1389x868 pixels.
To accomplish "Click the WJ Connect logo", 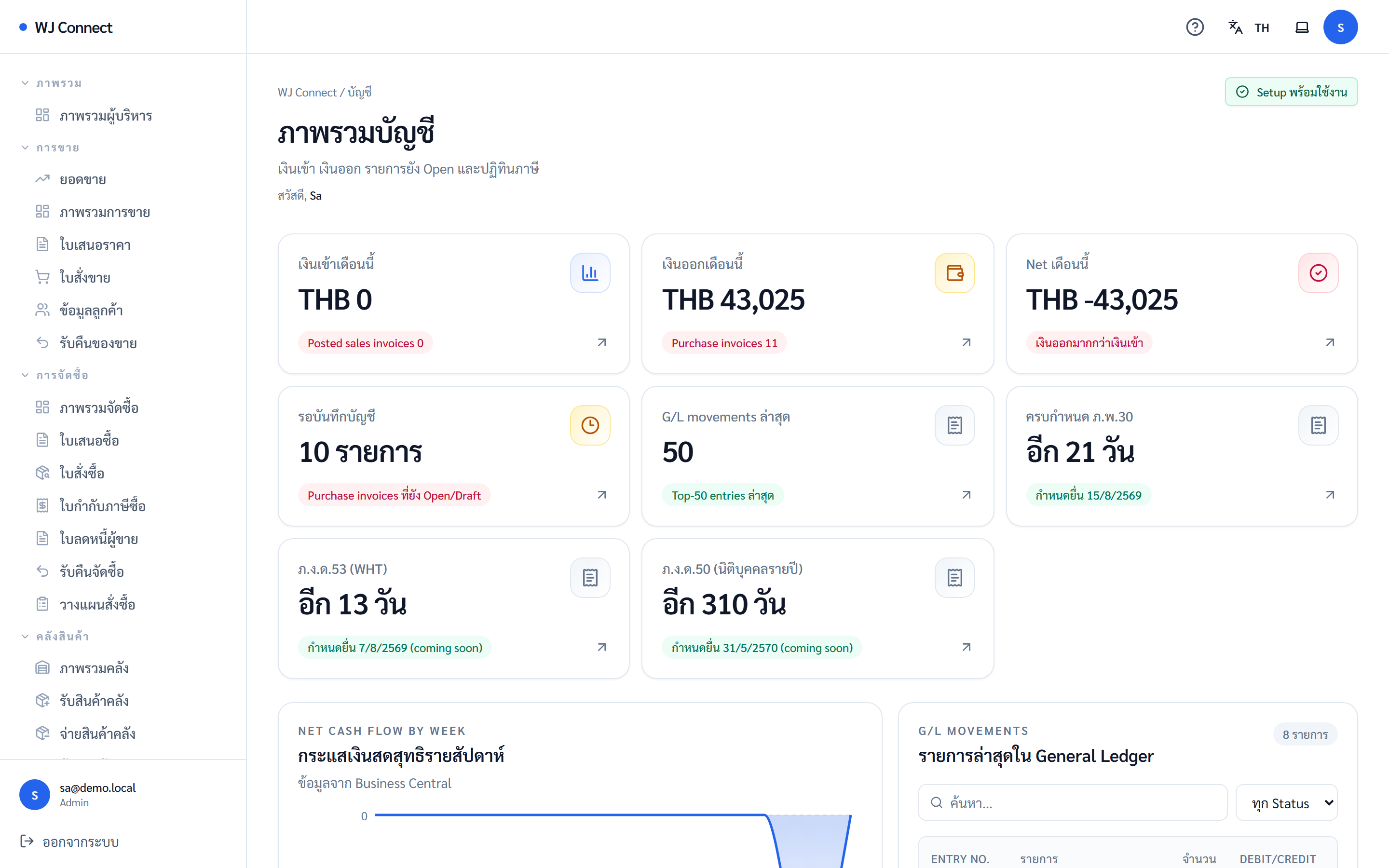I will [66, 27].
